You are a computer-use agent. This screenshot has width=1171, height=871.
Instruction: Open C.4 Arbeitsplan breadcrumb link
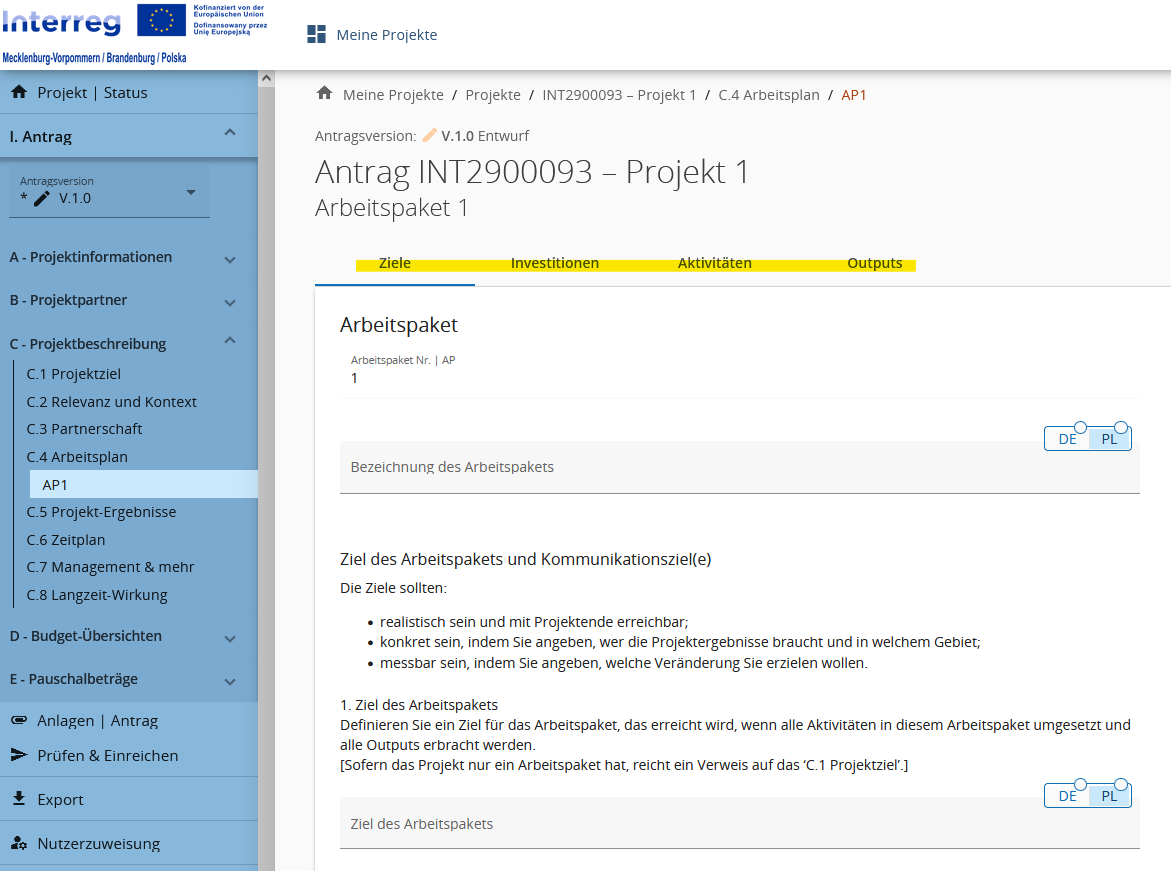click(x=768, y=95)
